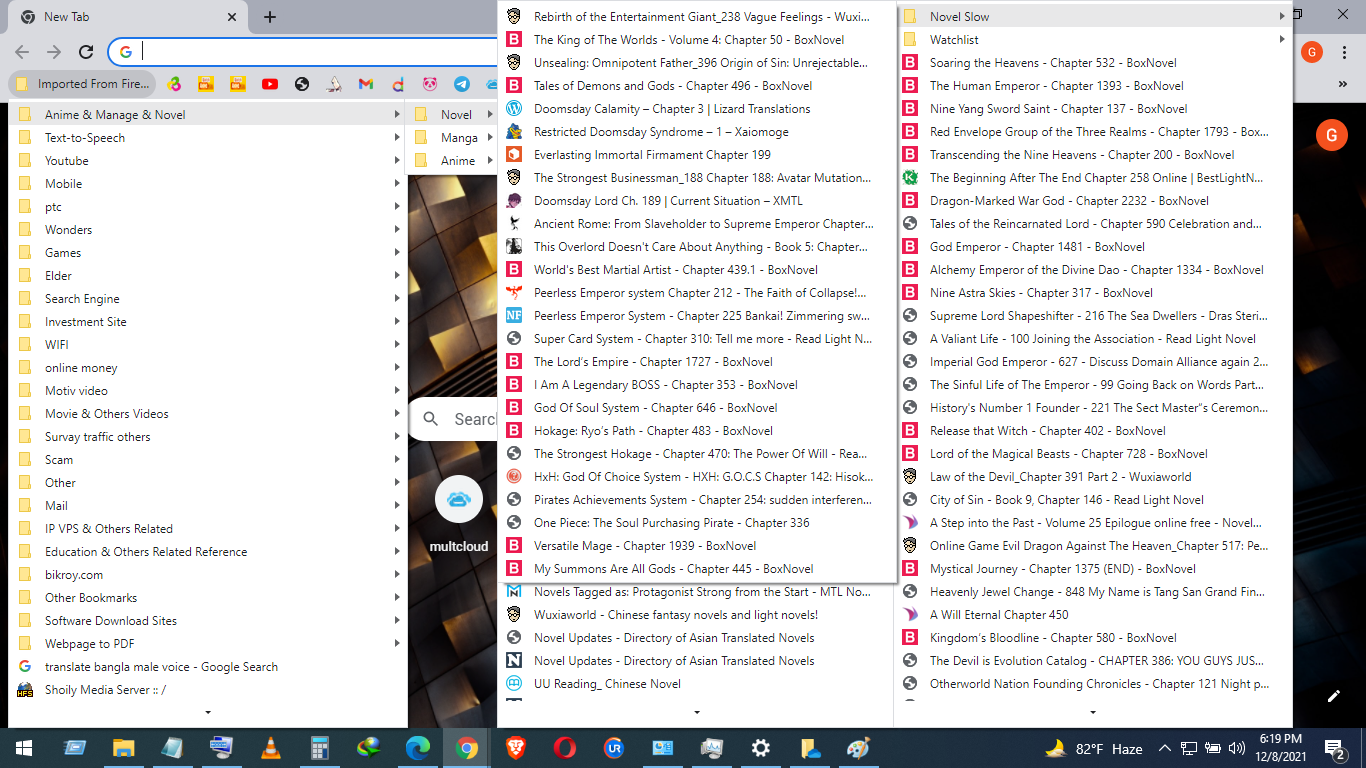
Task: Click the weather 82°F Haze widget
Action: click(x=1093, y=748)
